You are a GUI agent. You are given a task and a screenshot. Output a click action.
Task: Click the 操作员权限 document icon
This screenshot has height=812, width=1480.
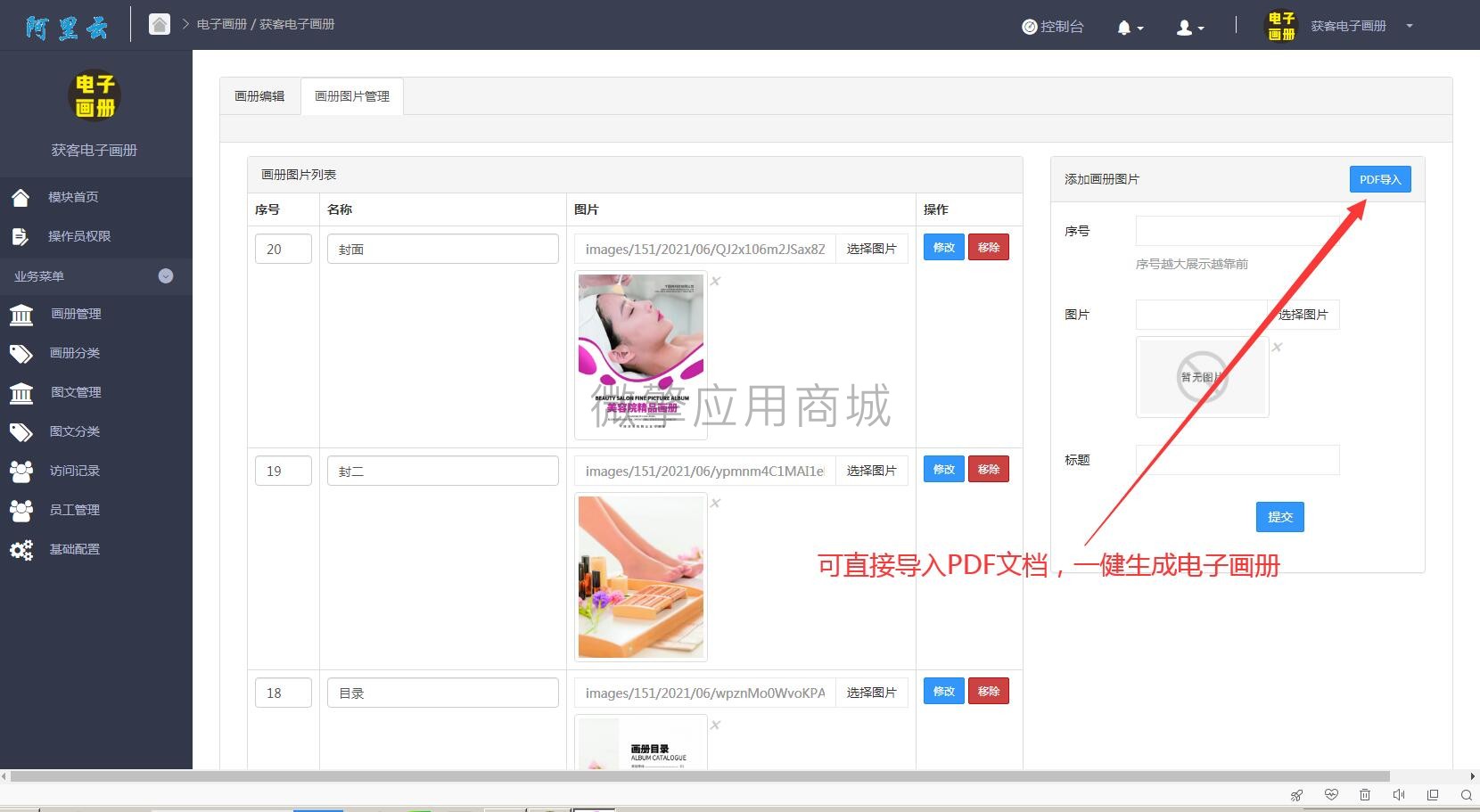[x=21, y=236]
